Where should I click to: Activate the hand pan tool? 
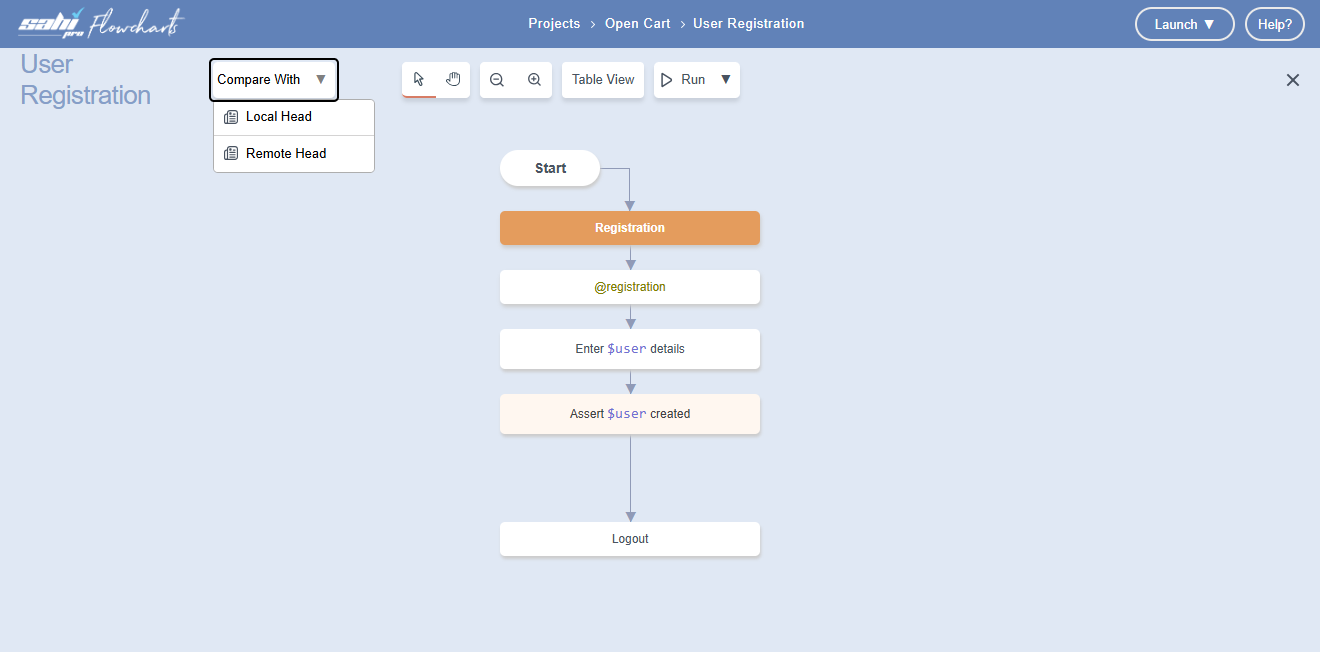pyautogui.click(x=453, y=80)
